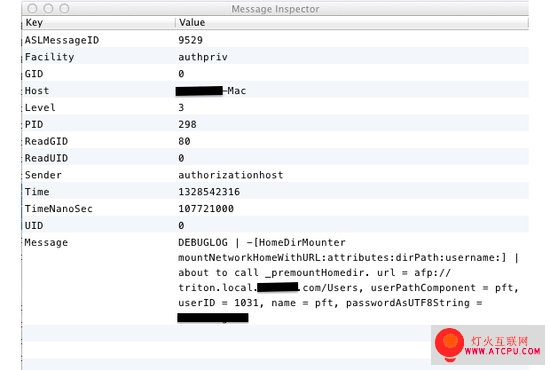The height and width of the screenshot is (370, 550).
Task: Click the Message Inspector title bar
Action: coord(275,8)
